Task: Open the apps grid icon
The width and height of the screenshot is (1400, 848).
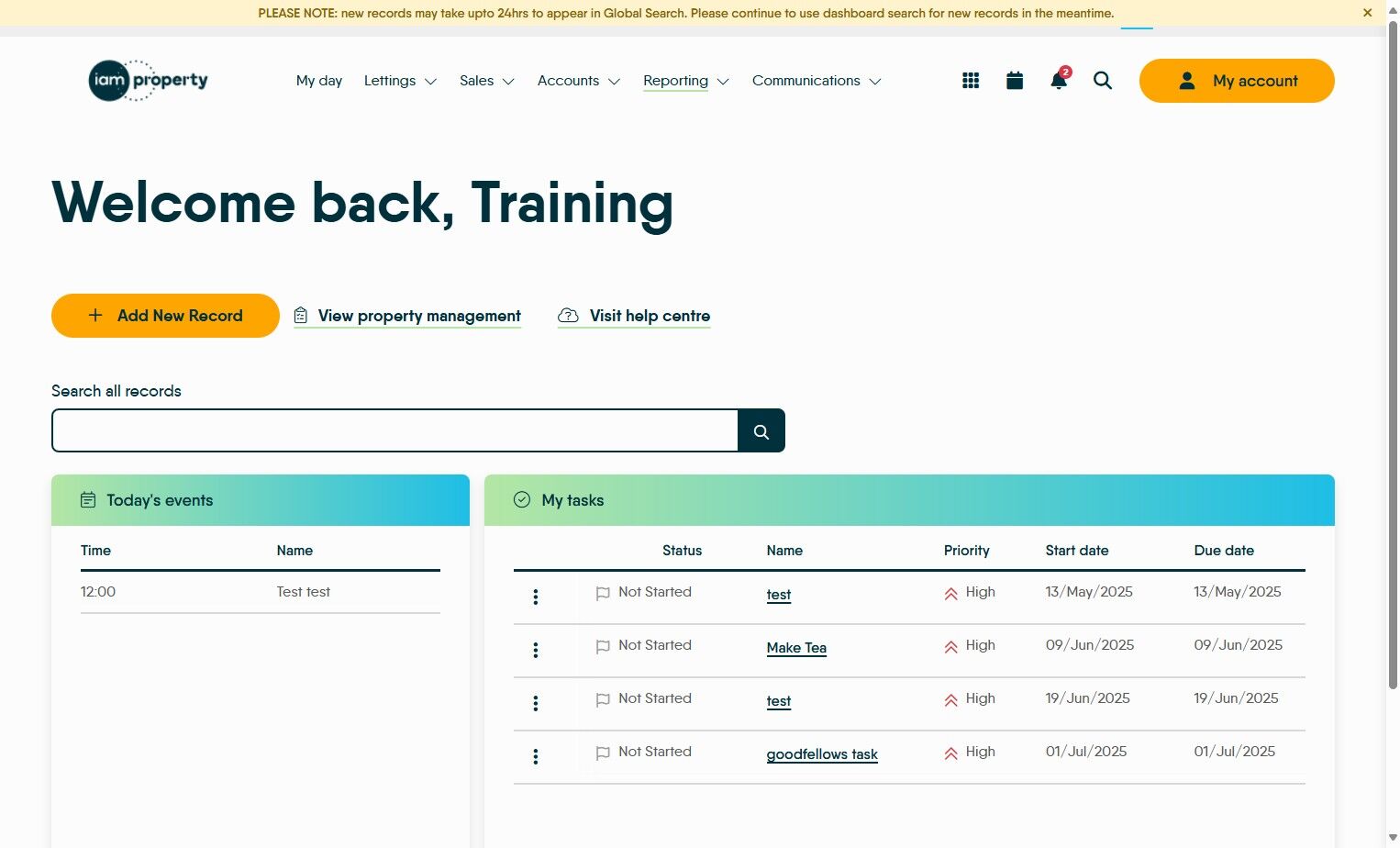Action: point(970,80)
